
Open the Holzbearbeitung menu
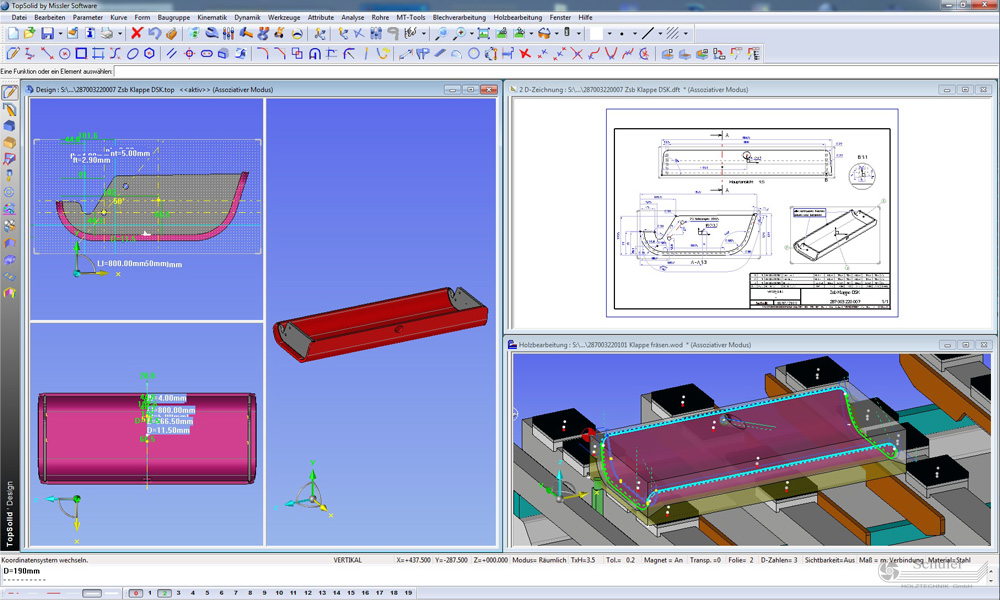pyautogui.click(x=517, y=17)
